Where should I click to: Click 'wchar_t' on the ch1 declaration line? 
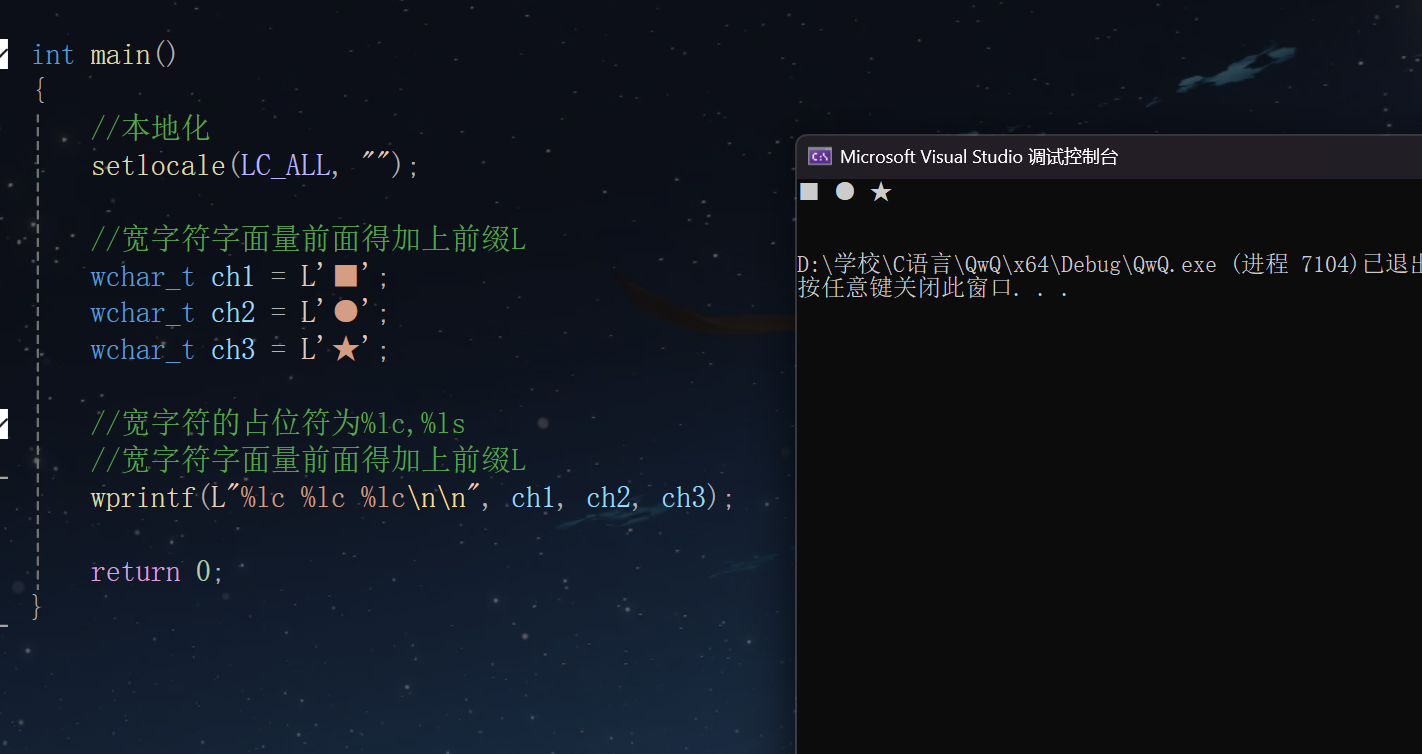point(143,277)
